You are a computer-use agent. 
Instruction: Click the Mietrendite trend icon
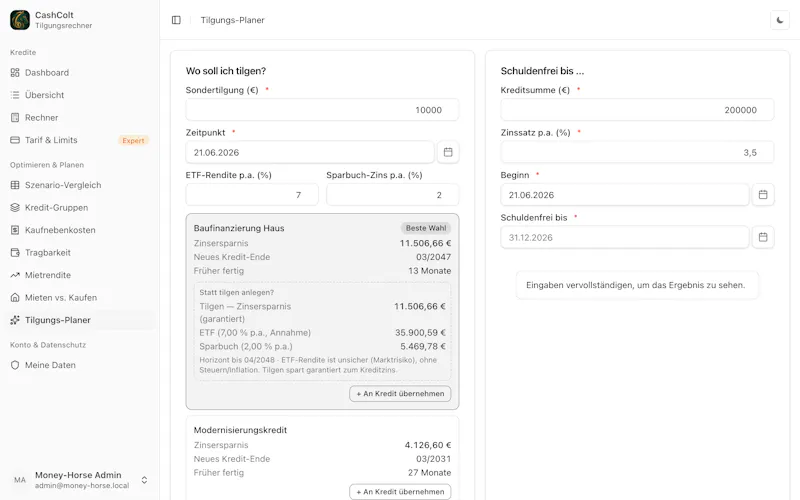15,275
